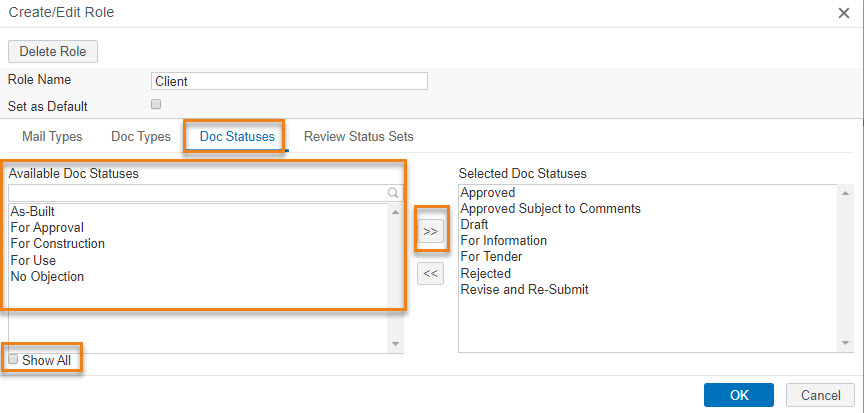Viewport: 864px width, 413px height.
Task: Remove selected statuses with << button
Action: click(430, 273)
